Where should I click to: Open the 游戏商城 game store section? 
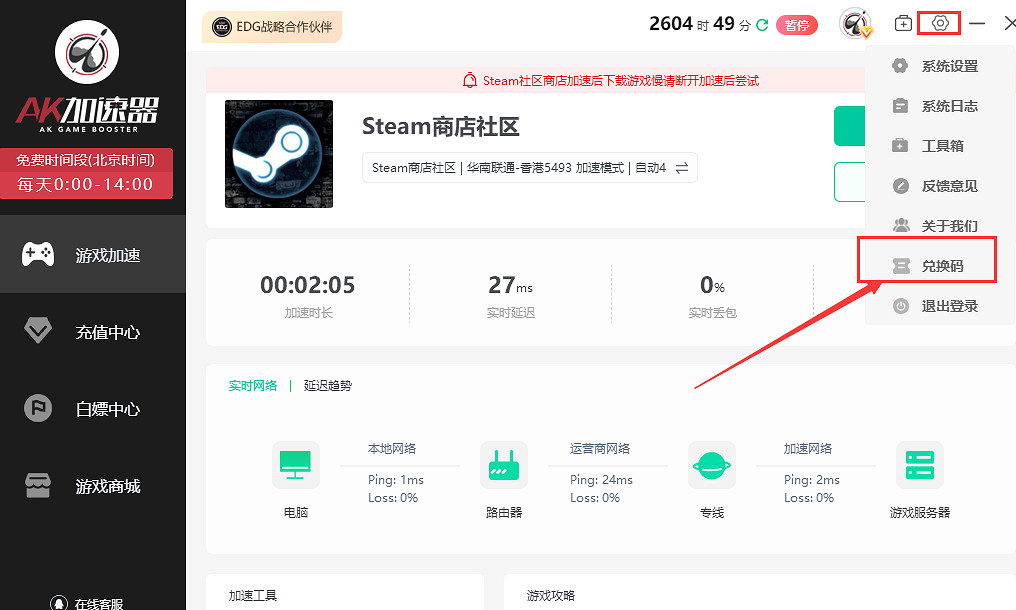pyautogui.click(x=92, y=486)
